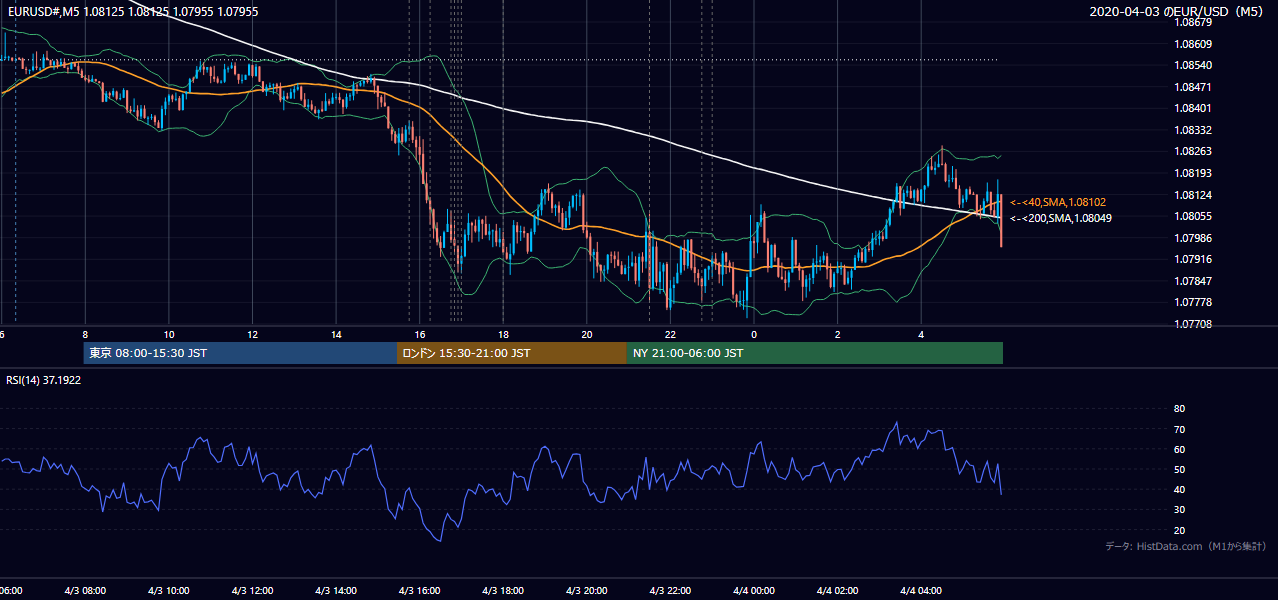Click hour label 14 under price chart

[x=336, y=335]
